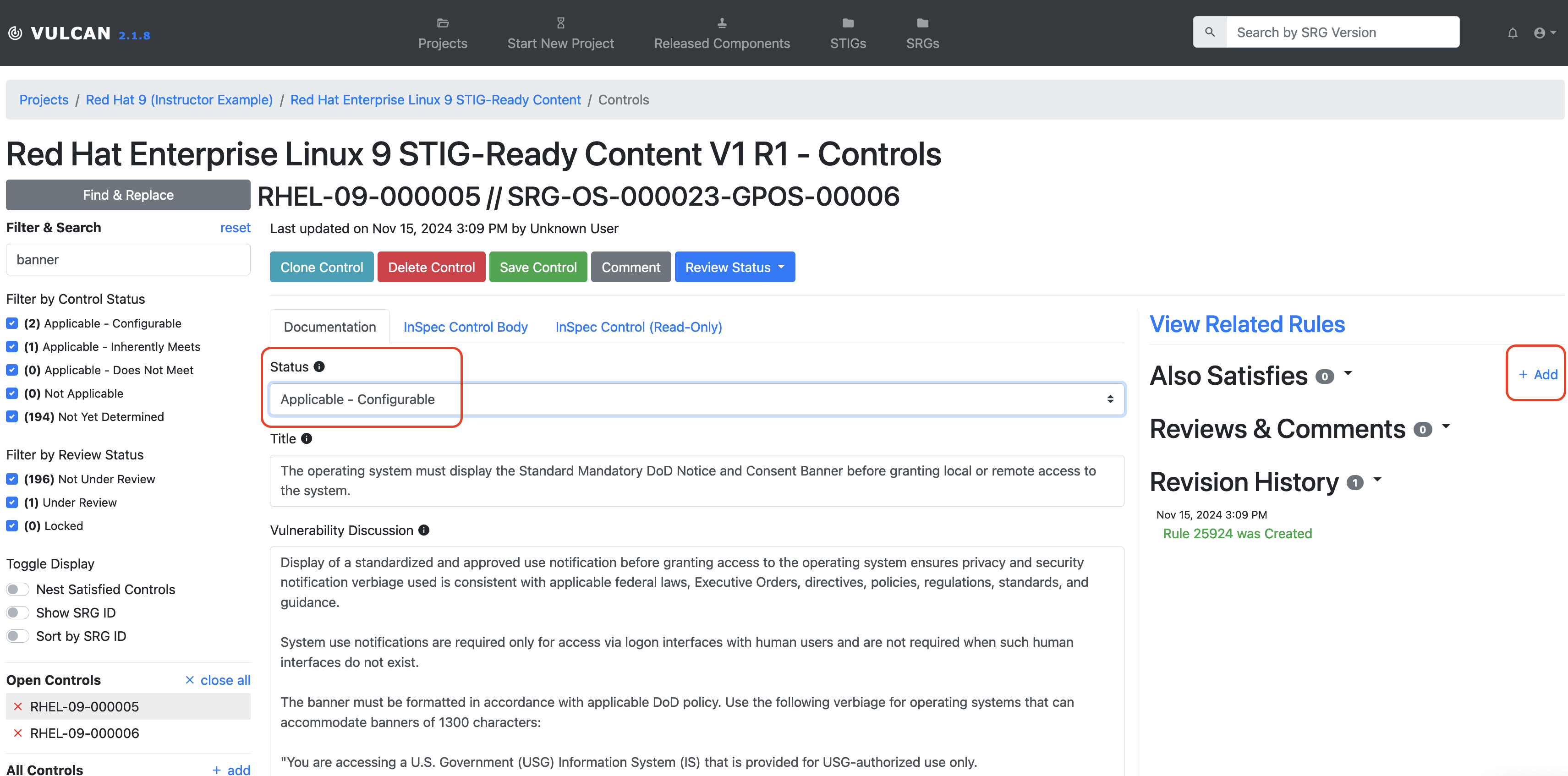Click the Save Control button
The height and width of the screenshot is (776, 1568).
point(537,267)
